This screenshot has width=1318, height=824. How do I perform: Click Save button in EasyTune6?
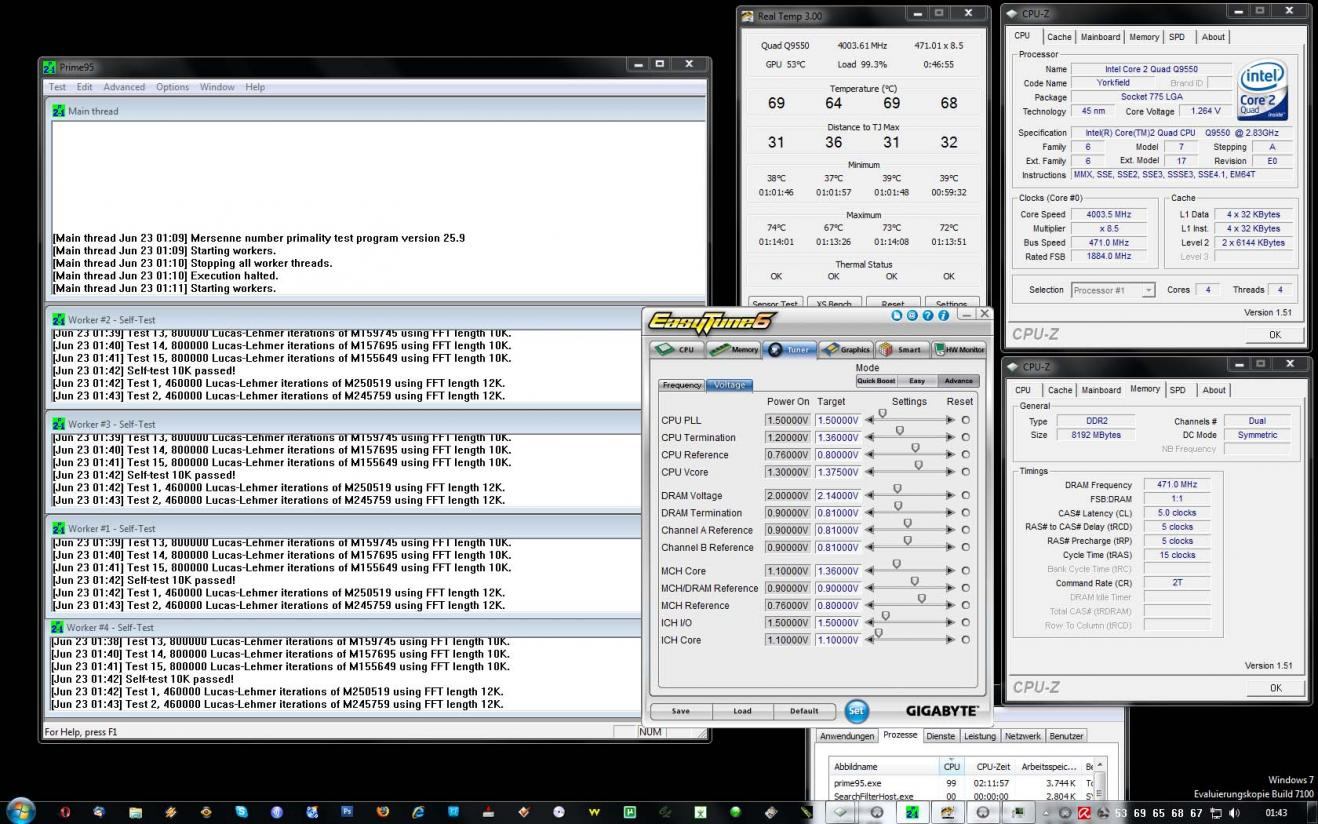(x=681, y=711)
